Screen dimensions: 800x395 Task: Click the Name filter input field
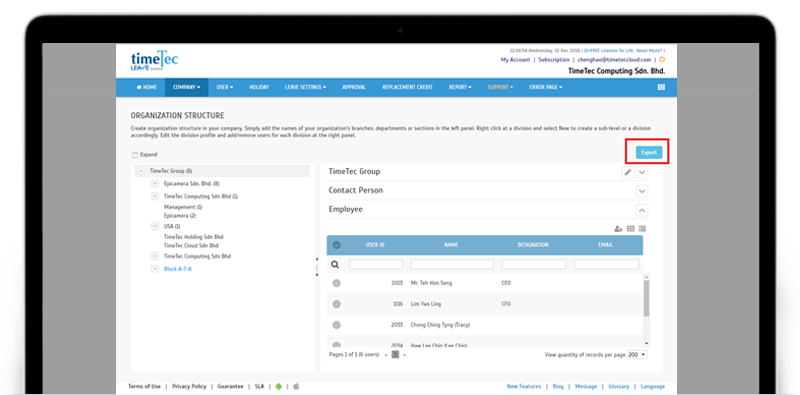[x=452, y=264]
